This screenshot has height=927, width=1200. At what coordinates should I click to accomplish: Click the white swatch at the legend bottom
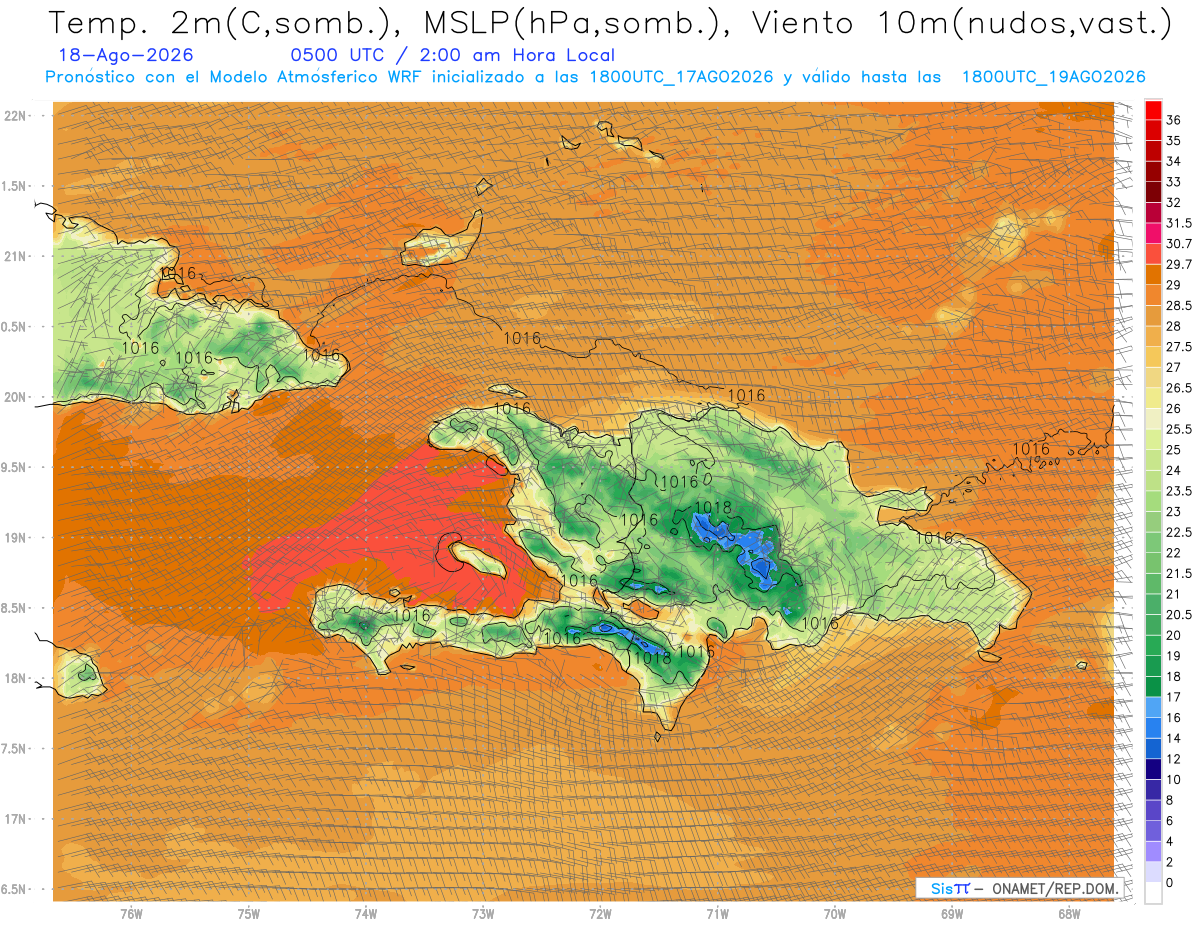pos(1153,893)
